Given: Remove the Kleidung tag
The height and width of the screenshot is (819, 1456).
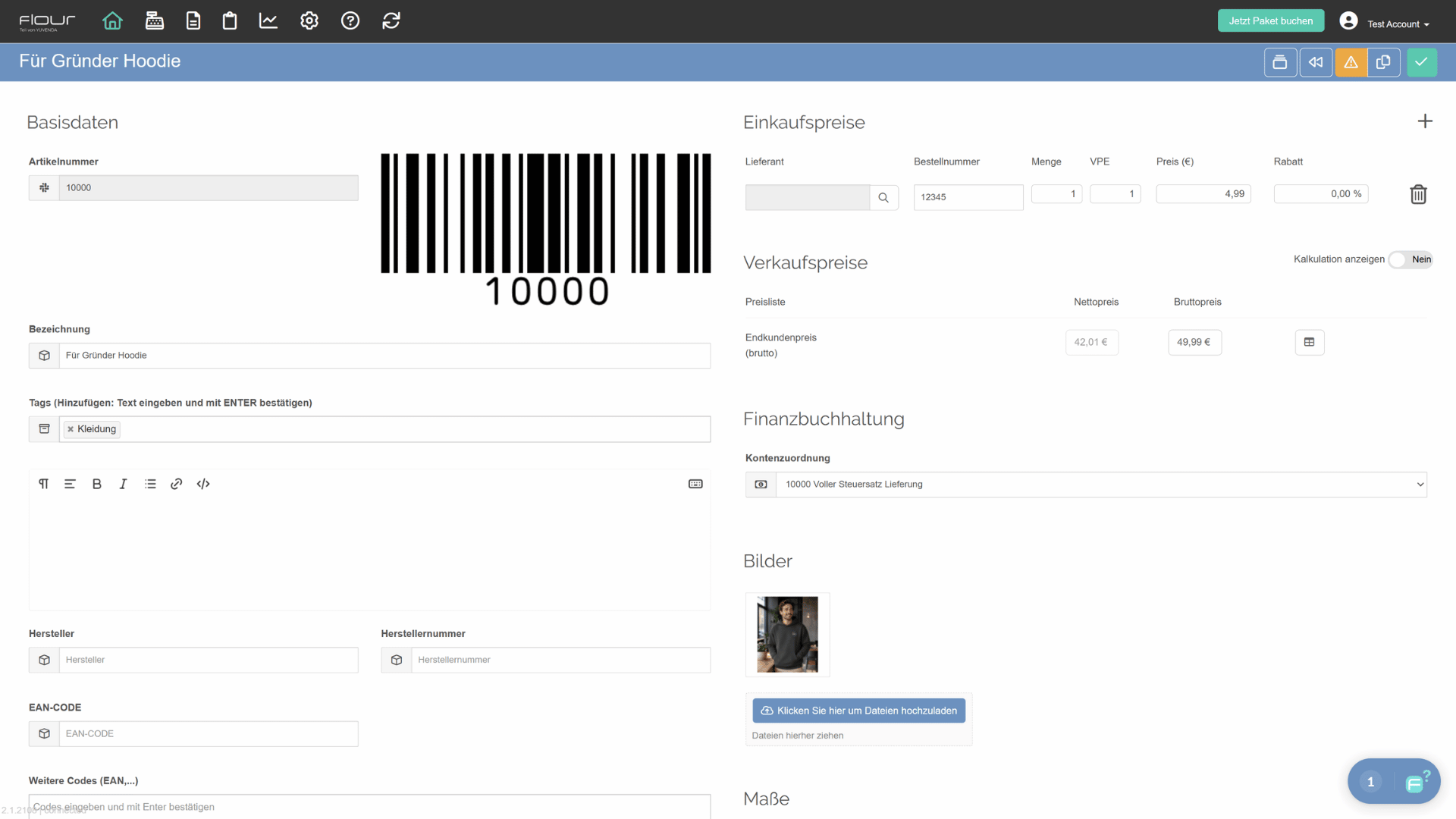Looking at the screenshot, I should click(71, 429).
